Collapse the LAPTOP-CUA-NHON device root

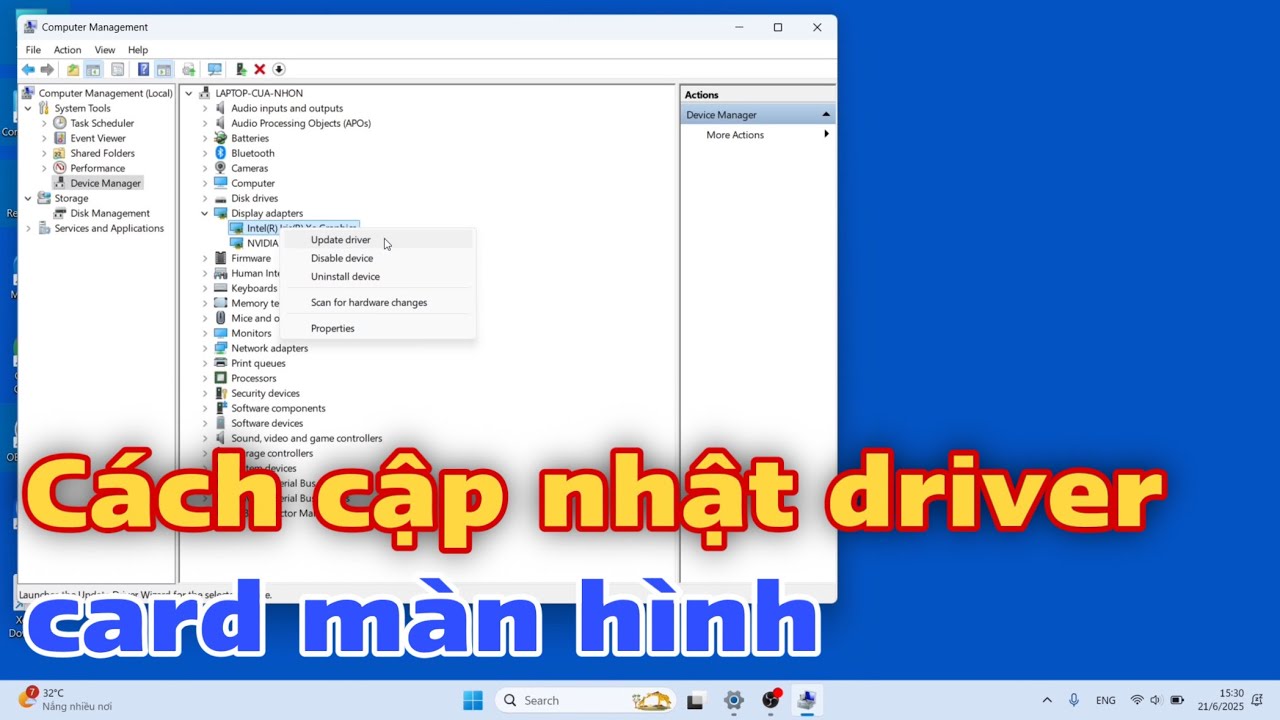click(189, 93)
